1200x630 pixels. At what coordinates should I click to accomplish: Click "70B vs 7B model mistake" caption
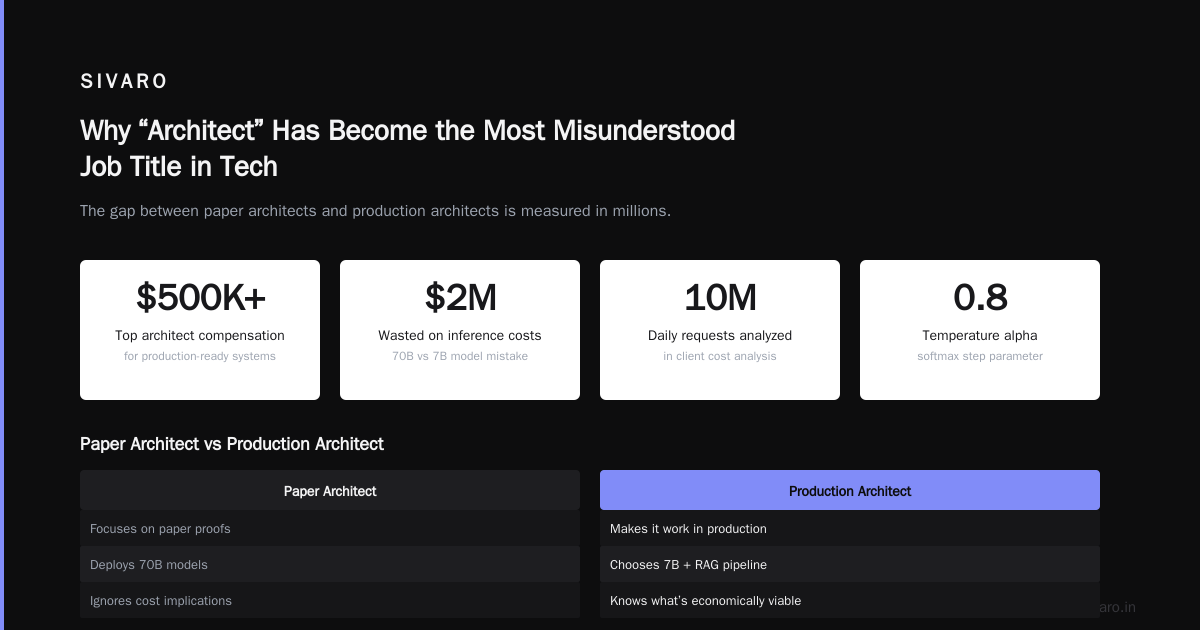[460, 356]
